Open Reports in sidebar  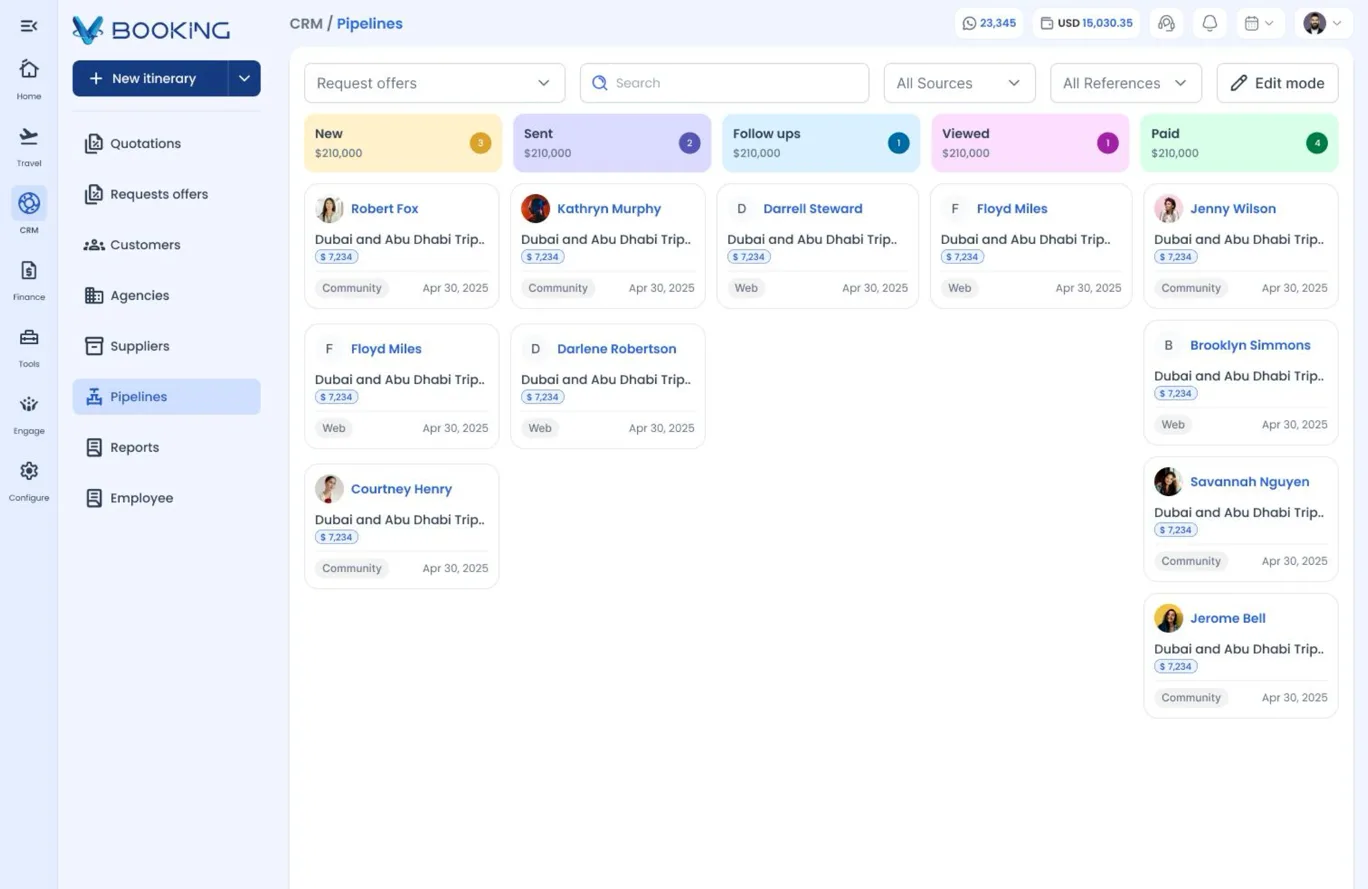point(166,447)
